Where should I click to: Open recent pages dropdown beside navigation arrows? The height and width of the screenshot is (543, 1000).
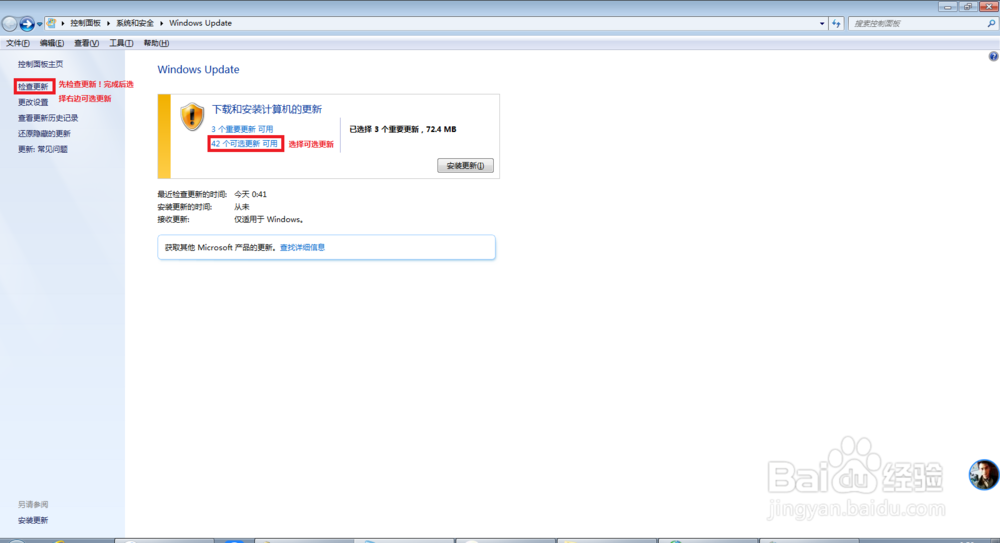click(x=40, y=24)
